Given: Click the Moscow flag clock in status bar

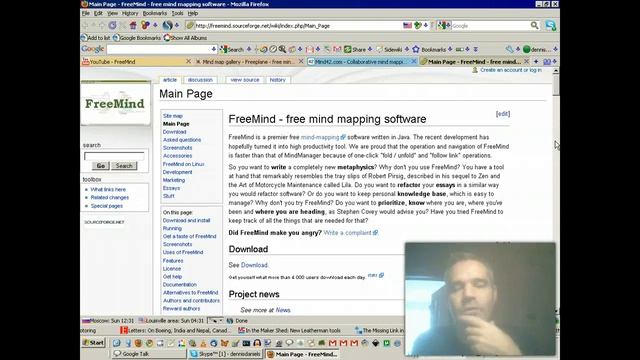Looking at the screenshot, I should coord(108,321).
